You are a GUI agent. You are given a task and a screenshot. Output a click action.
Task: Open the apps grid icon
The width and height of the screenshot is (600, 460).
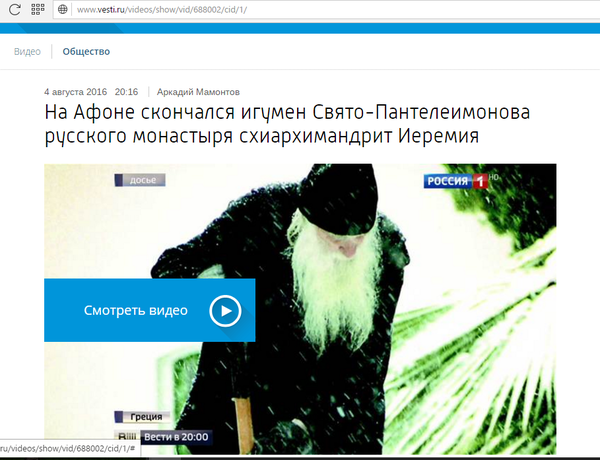(38, 9)
